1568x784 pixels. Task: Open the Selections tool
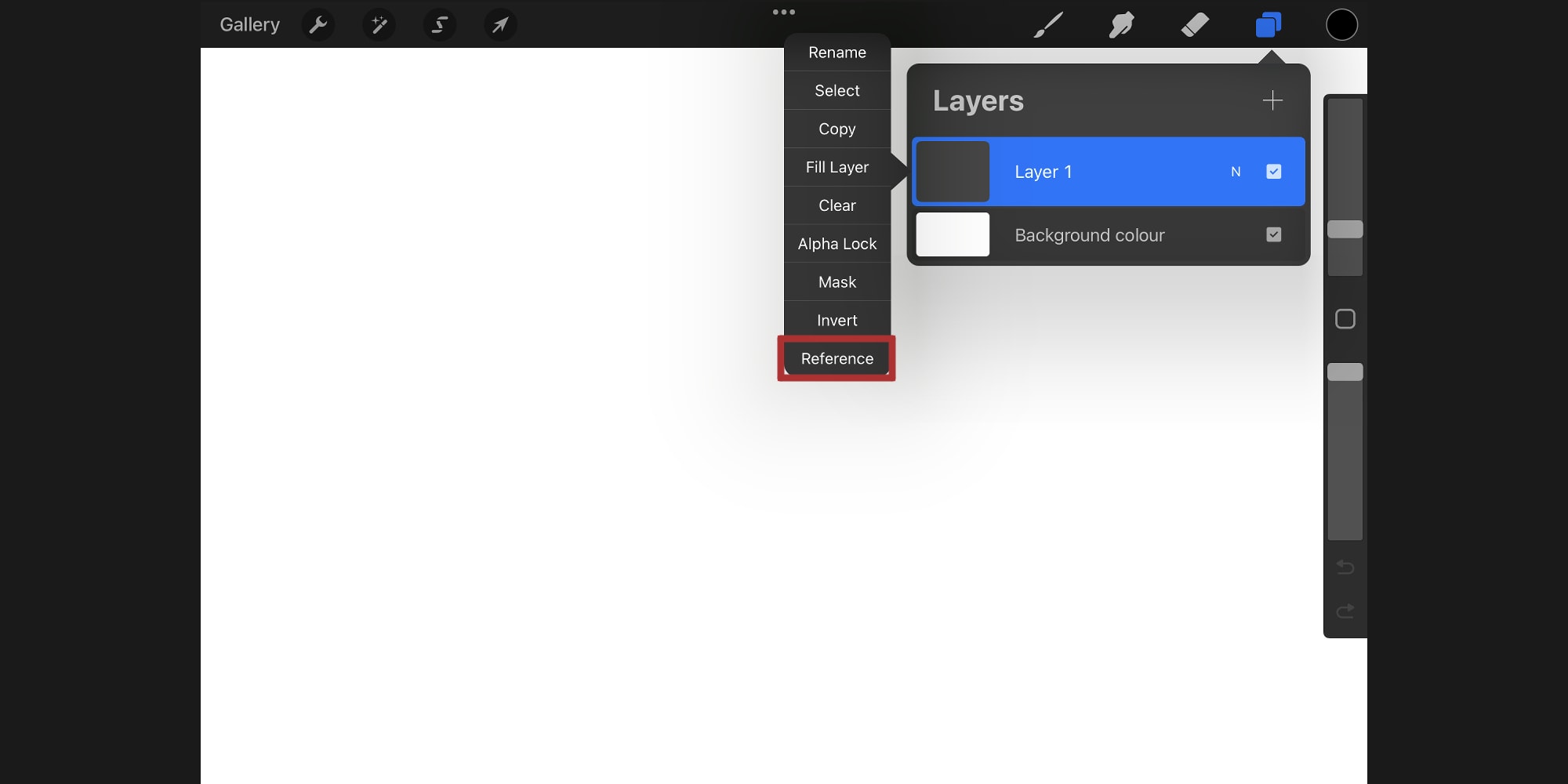point(440,24)
